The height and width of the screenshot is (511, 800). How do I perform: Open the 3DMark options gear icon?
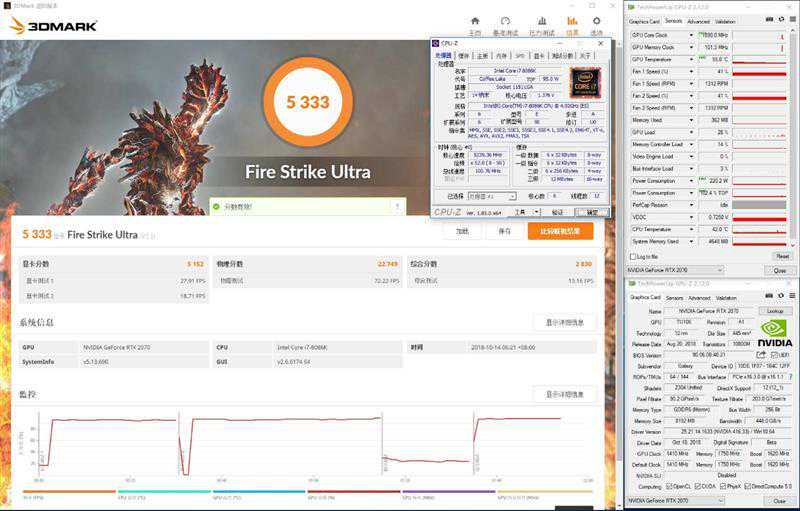coord(595,22)
